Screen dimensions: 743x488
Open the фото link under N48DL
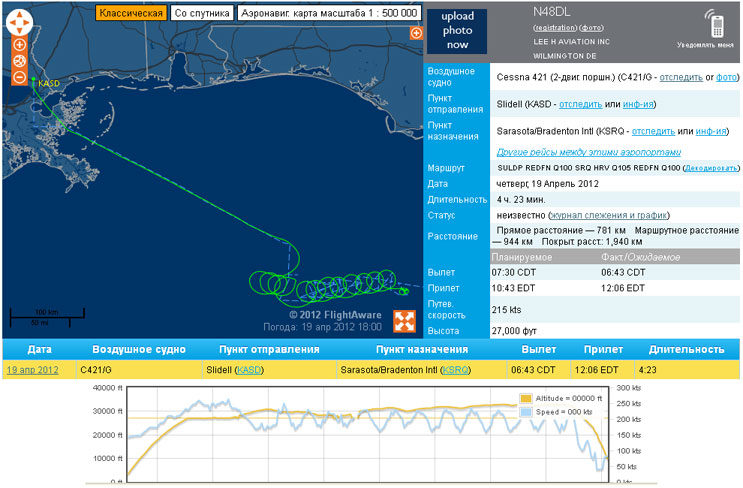[x=591, y=28]
